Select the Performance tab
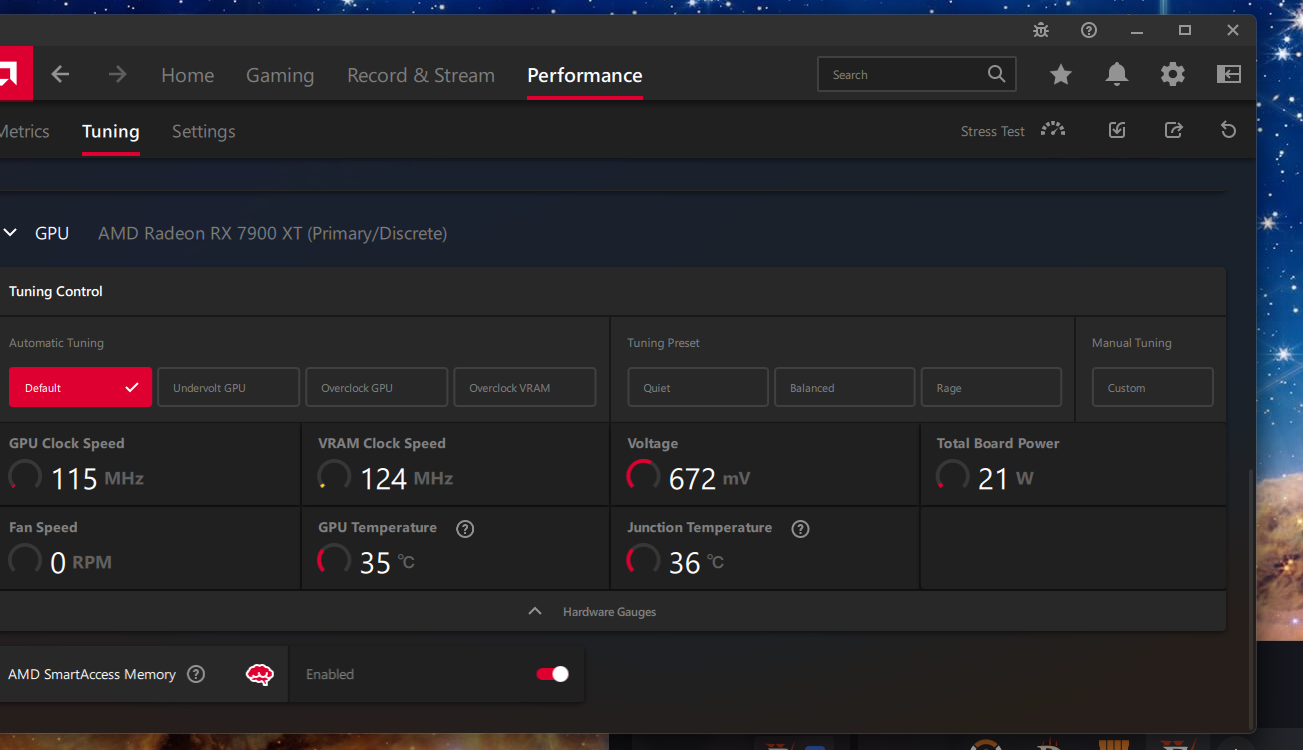 point(585,75)
